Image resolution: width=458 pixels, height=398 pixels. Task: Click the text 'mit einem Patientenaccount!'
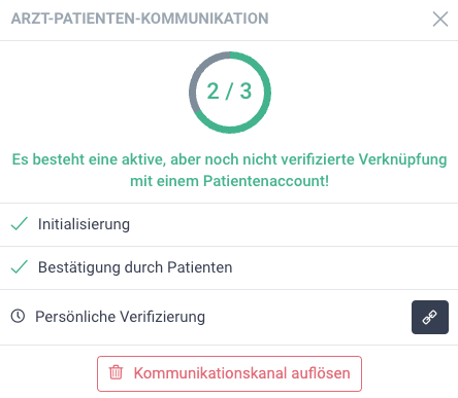(x=229, y=181)
